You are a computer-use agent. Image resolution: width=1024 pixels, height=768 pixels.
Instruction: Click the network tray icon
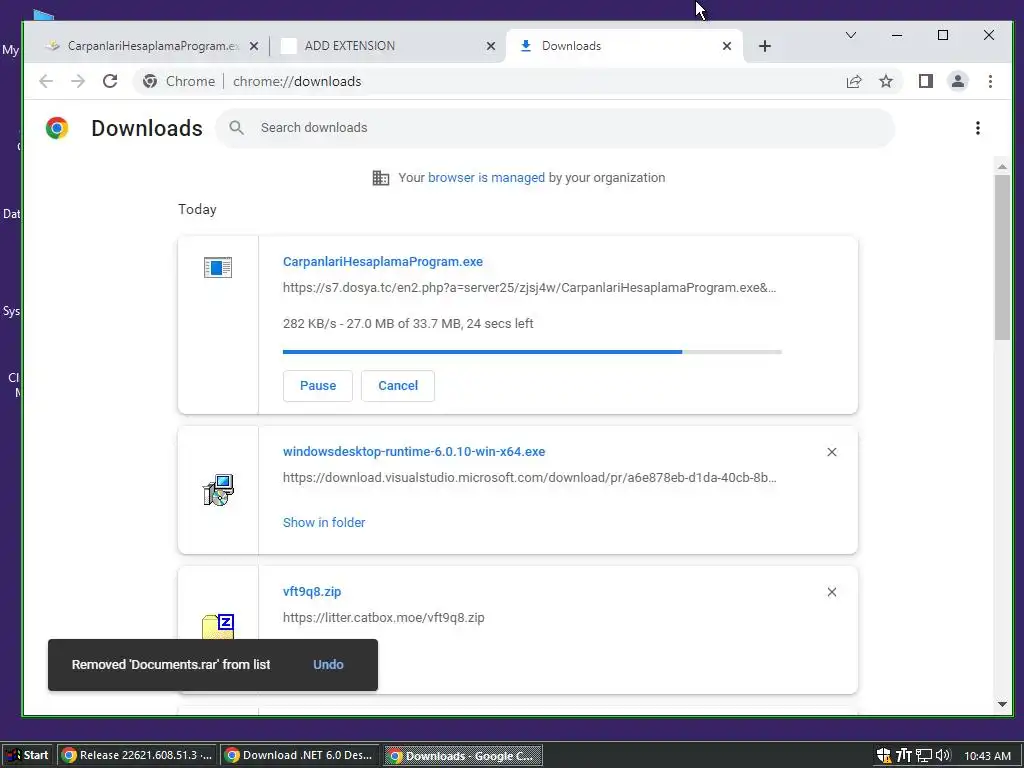pos(923,756)
